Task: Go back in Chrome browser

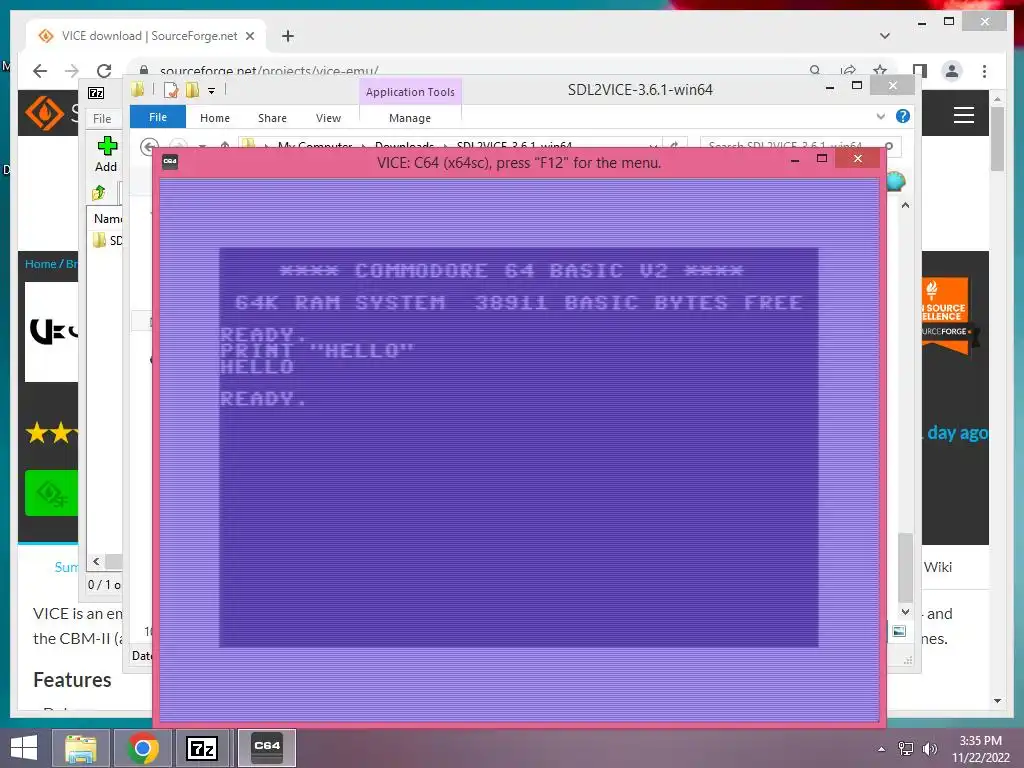Action: pyautogui.click(x=40, y=71)
